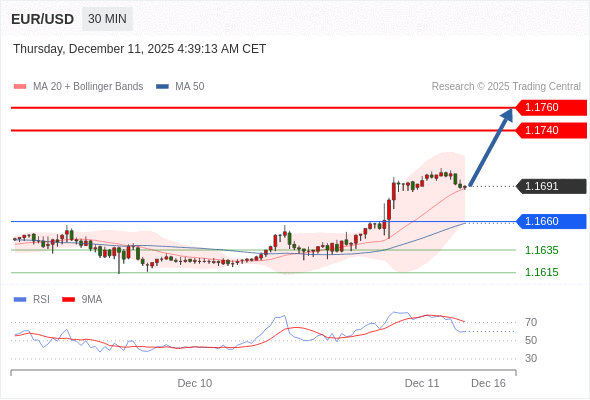Click the 1.1635 support level label
Viewport: 590px width, 400px height.
(541, 250)
